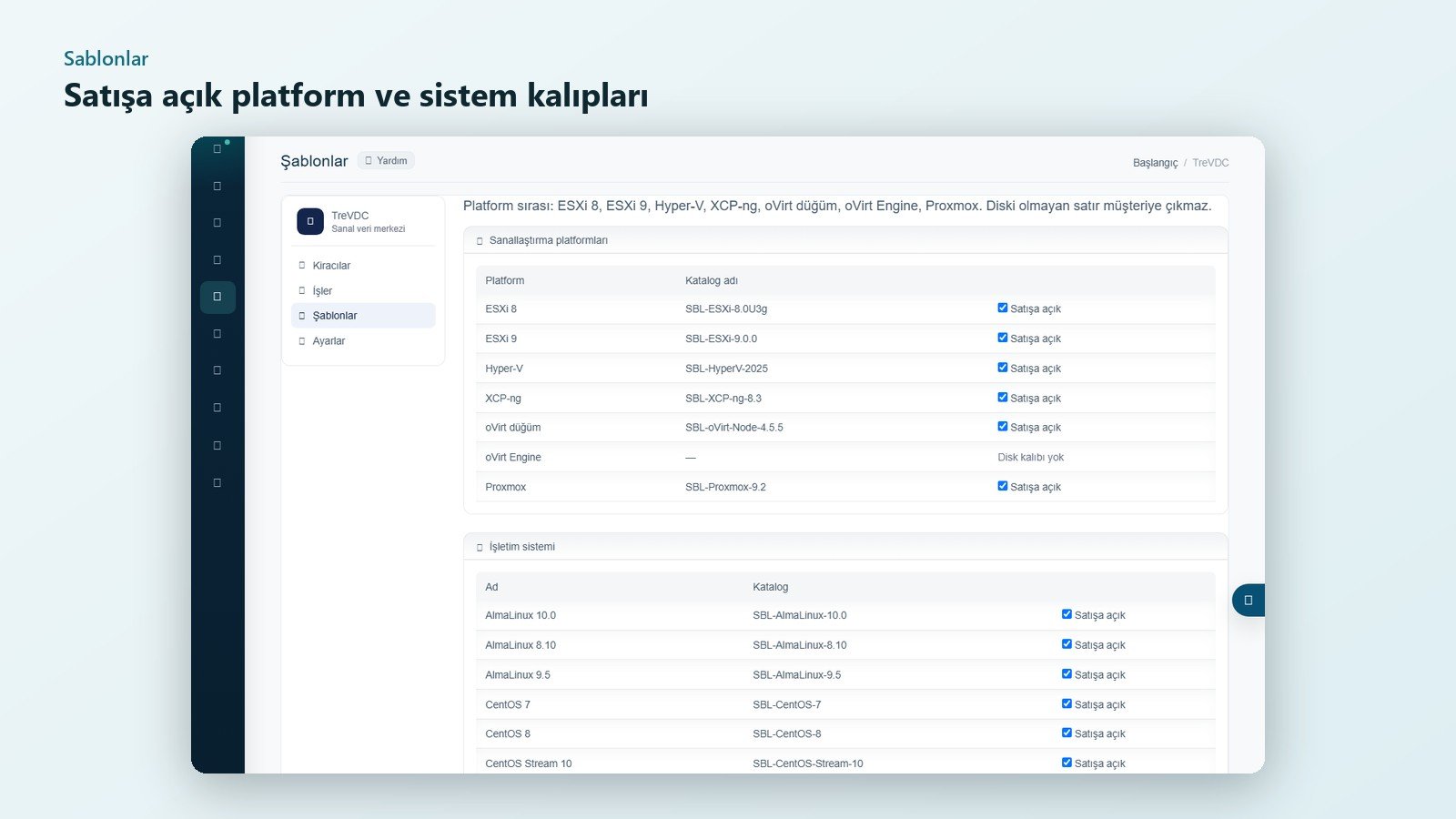Toggle Satışa açık for AlmaLinux 9.5
The width and height of the screenshot is (1456, 819).
[1067, 674]
